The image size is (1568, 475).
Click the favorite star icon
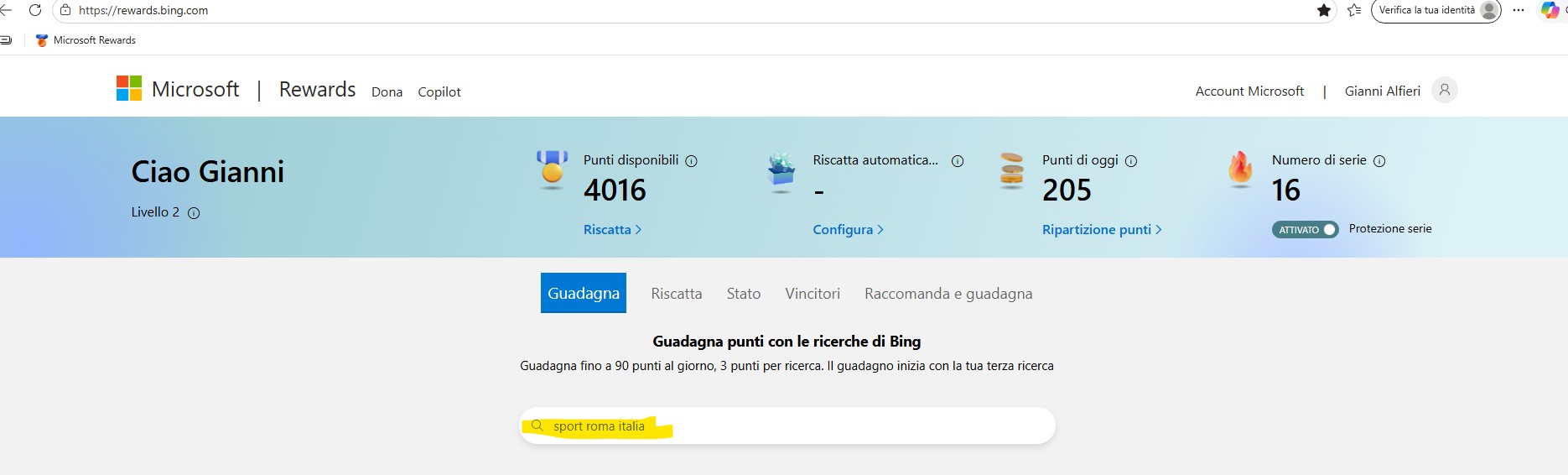[x=1324, y=10]
